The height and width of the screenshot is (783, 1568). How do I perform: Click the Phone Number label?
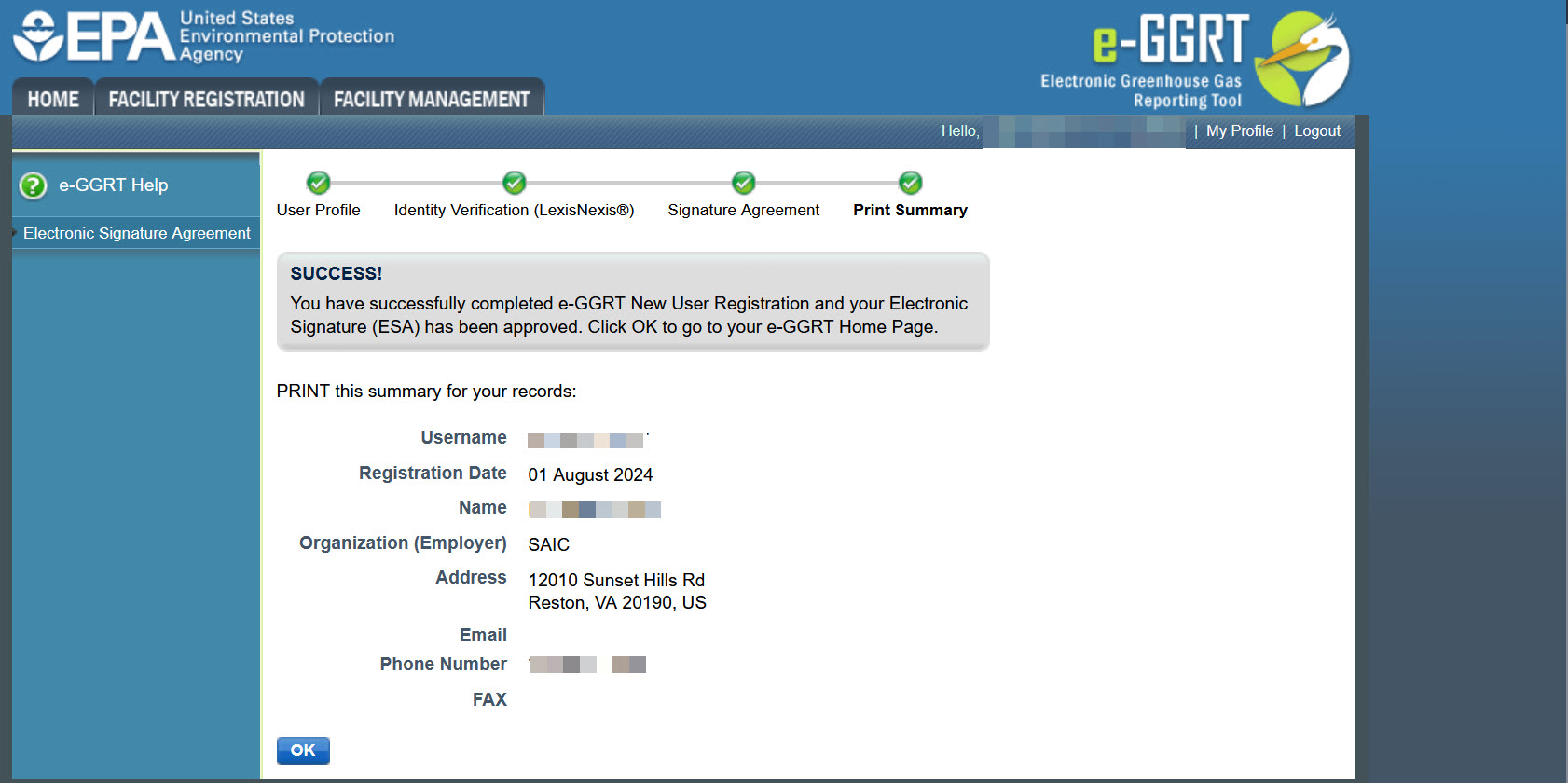coord(444,665)
